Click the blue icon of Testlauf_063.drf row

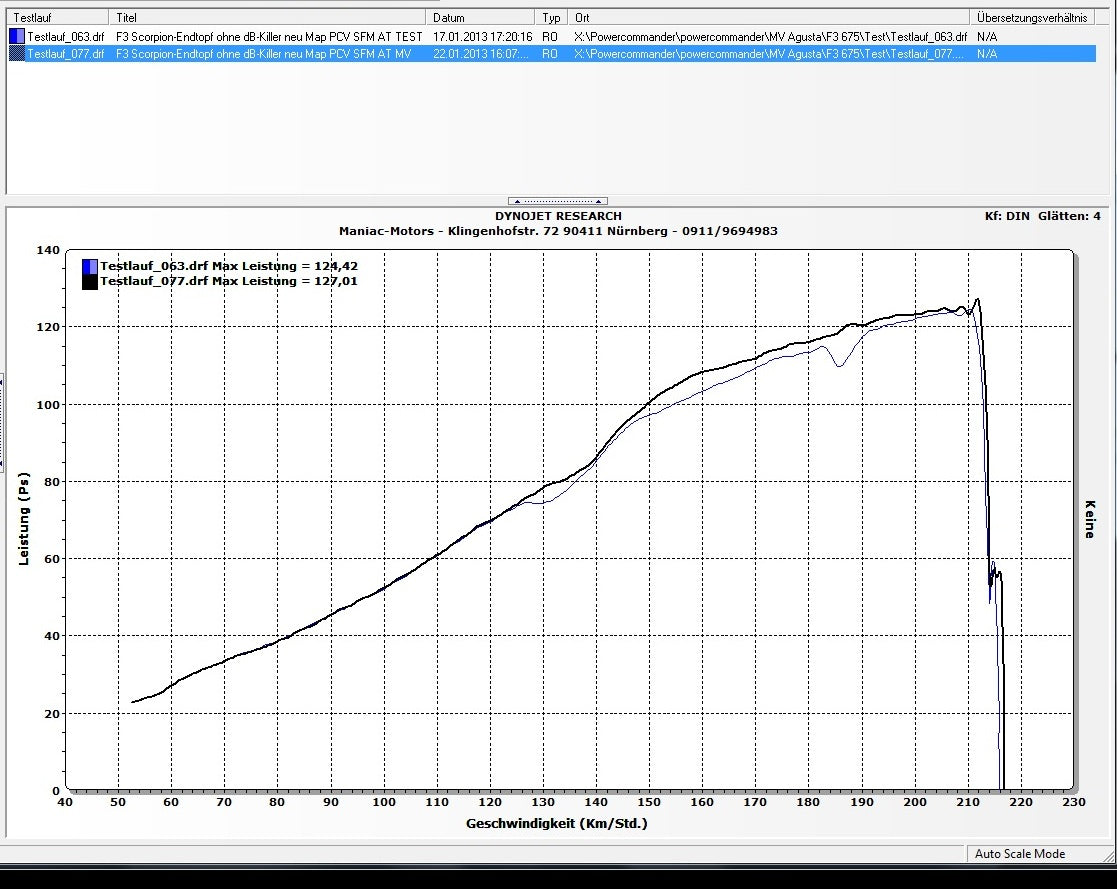pyautogui.click(x=16, y=36)
